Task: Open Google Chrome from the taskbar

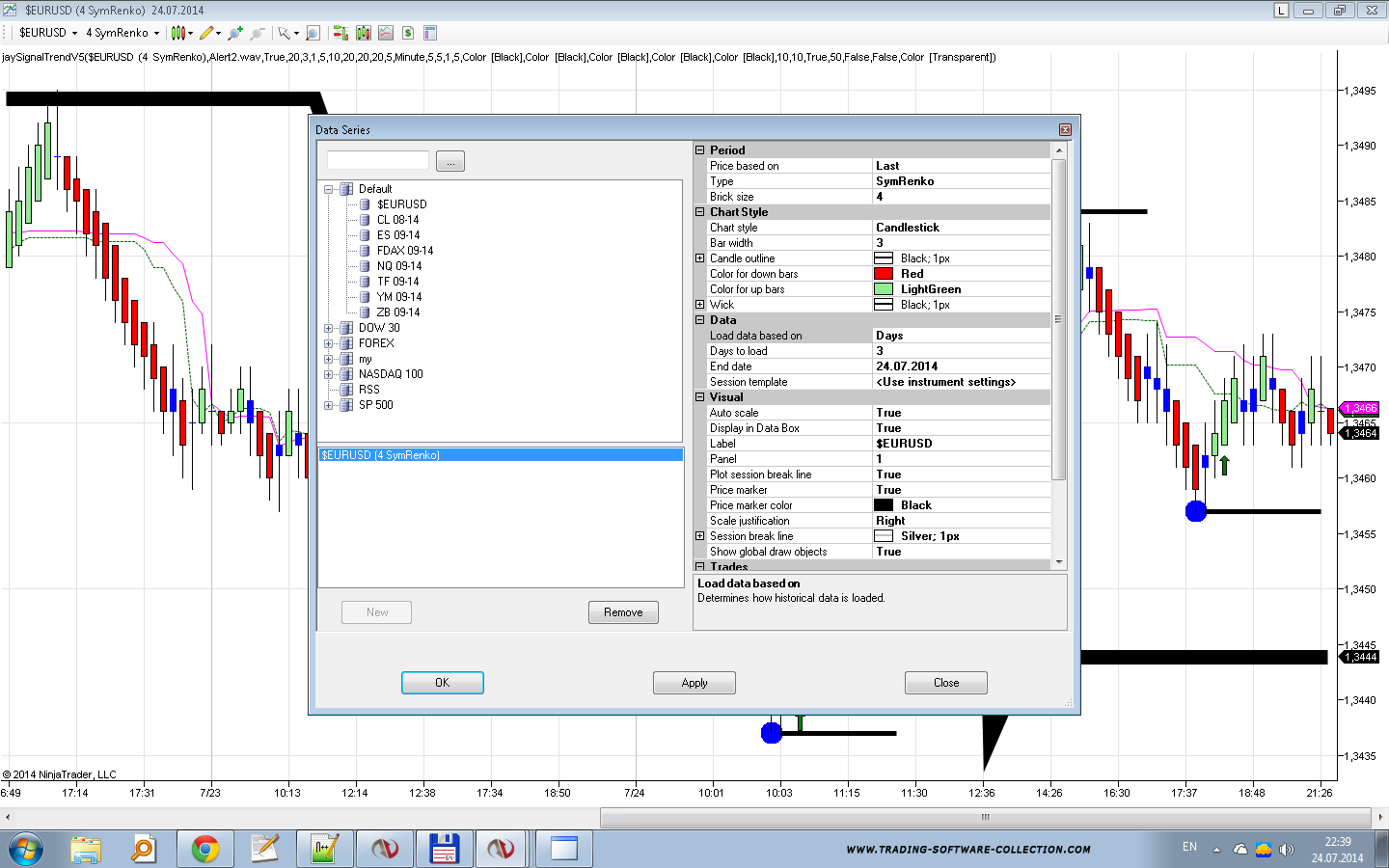Action: (204, 849)
